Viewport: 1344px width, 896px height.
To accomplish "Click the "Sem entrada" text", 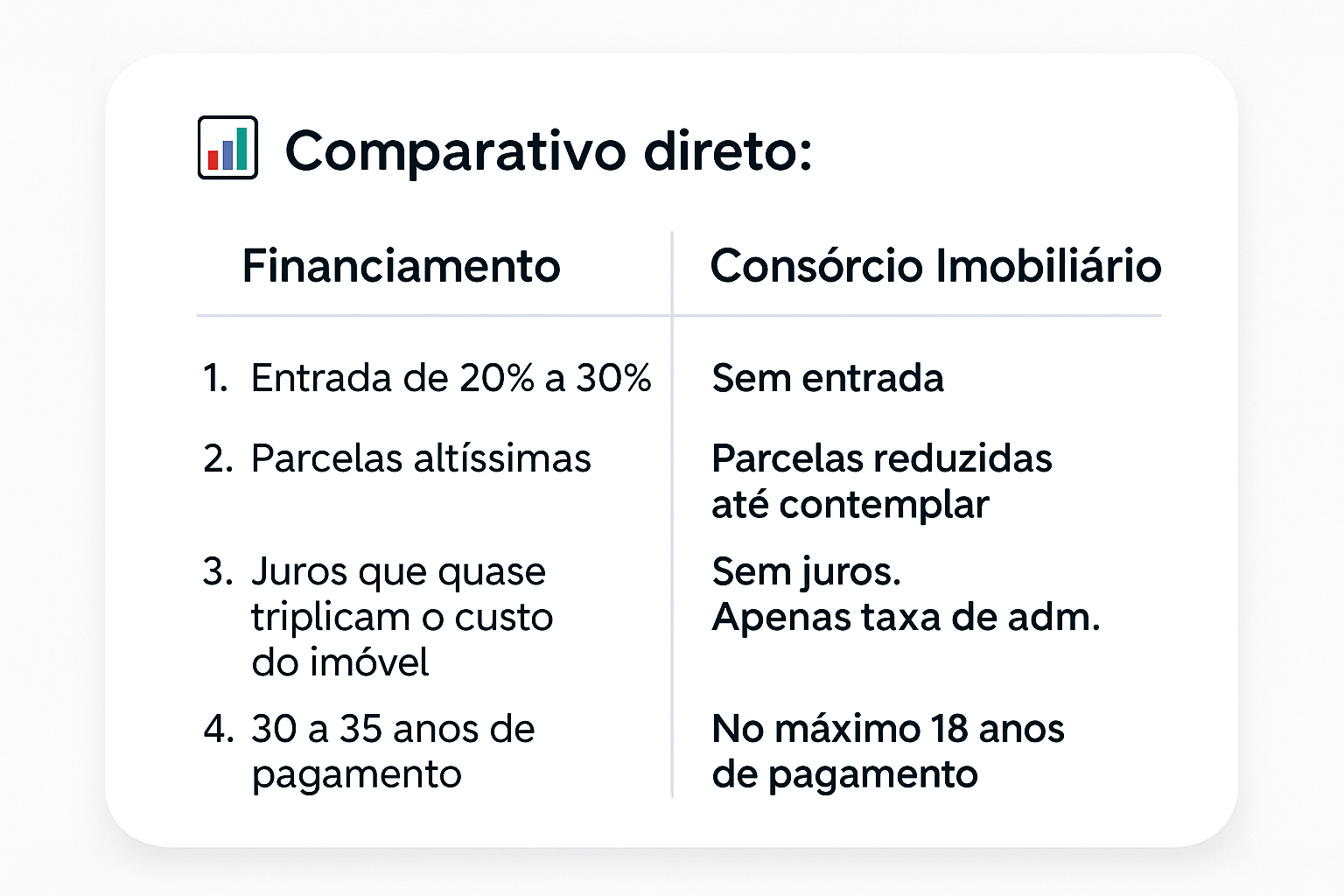I will point(828,378).
